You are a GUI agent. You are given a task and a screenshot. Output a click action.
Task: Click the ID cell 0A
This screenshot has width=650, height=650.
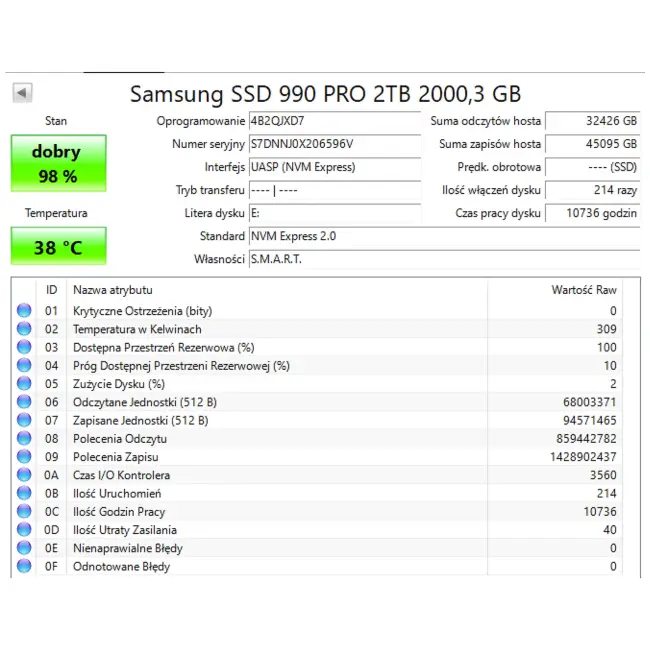tap(51, 475)
